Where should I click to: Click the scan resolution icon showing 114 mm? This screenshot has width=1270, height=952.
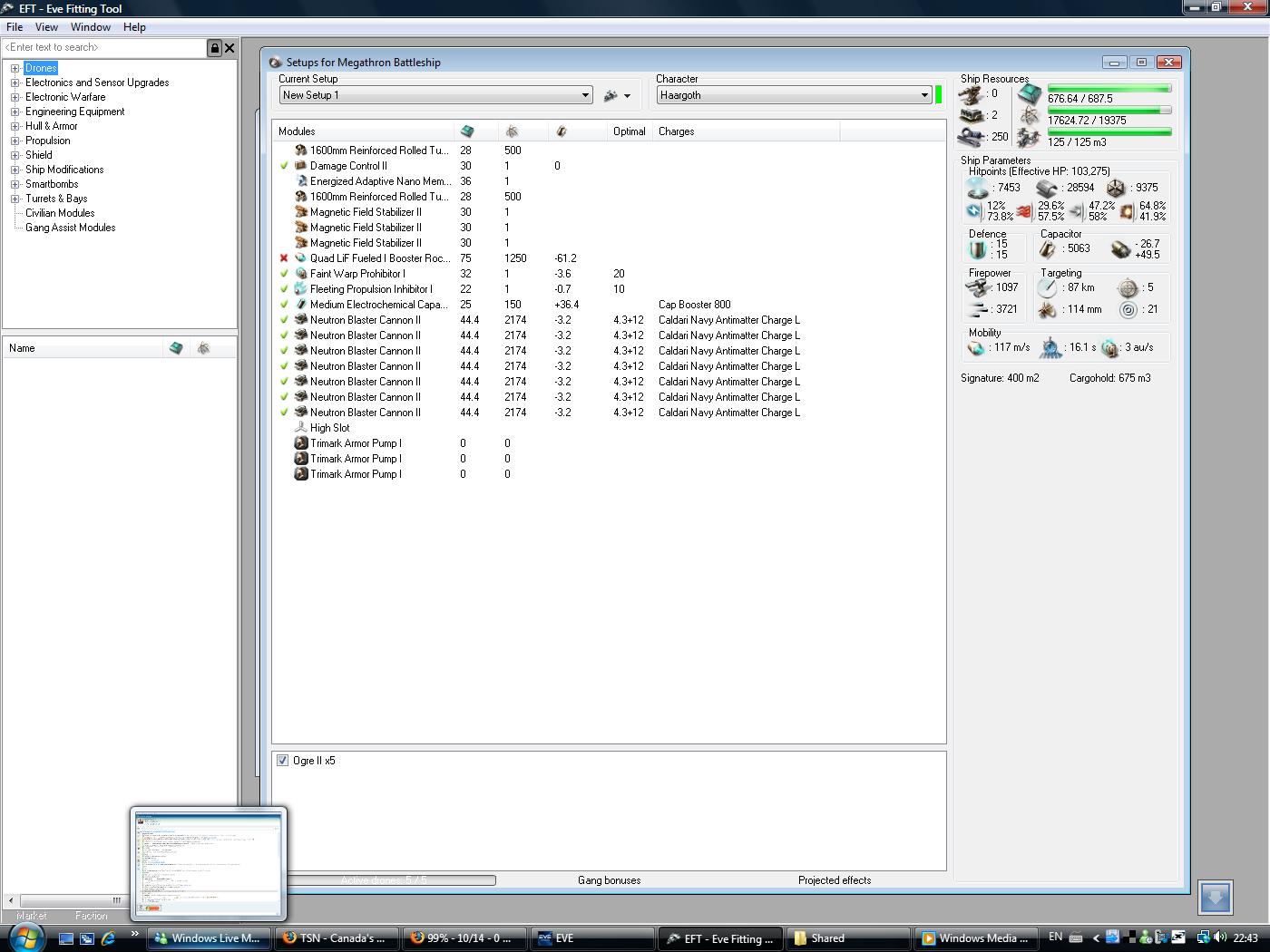1048,310
